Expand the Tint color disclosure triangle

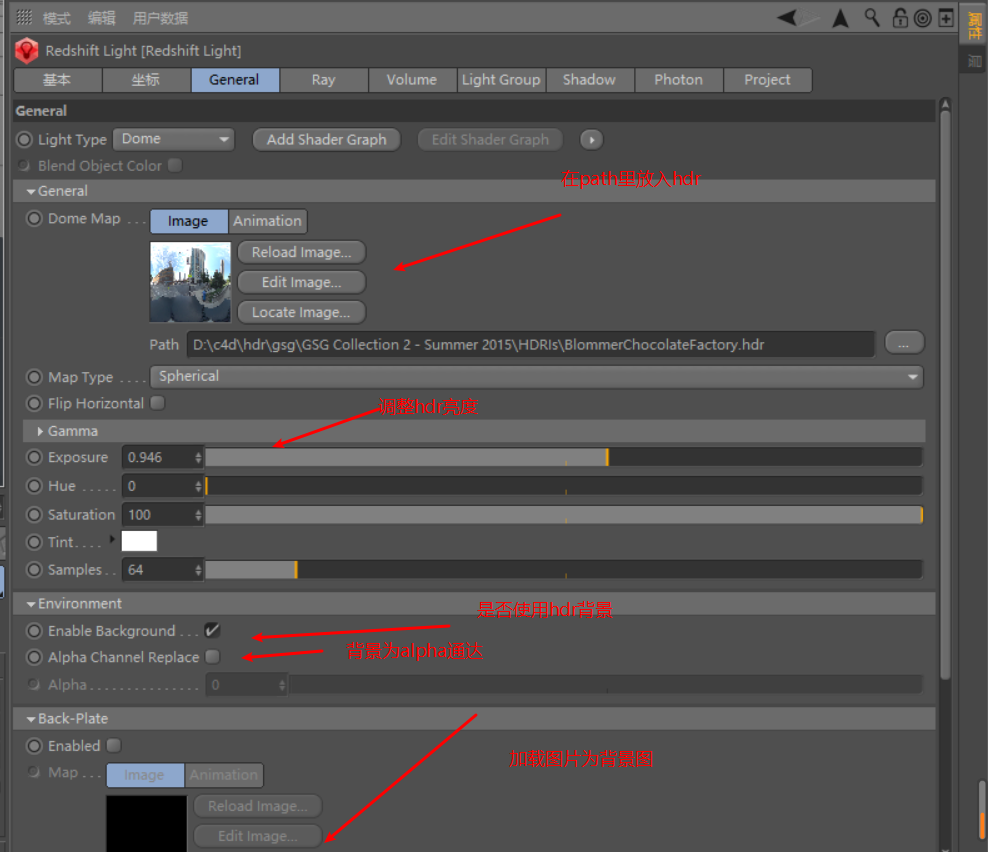click(x=112, y=539)
